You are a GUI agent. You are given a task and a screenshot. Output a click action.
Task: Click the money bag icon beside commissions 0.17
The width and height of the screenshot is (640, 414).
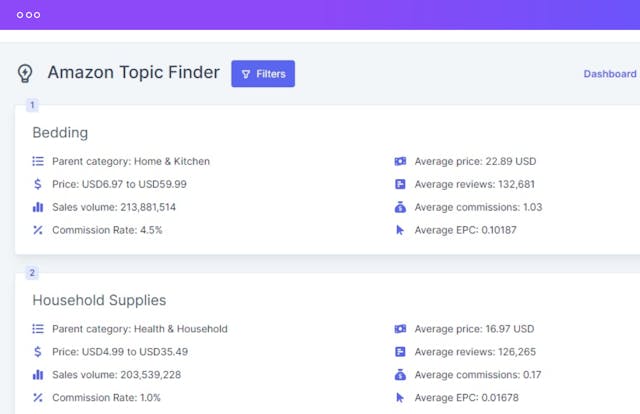tap(400, 374)
